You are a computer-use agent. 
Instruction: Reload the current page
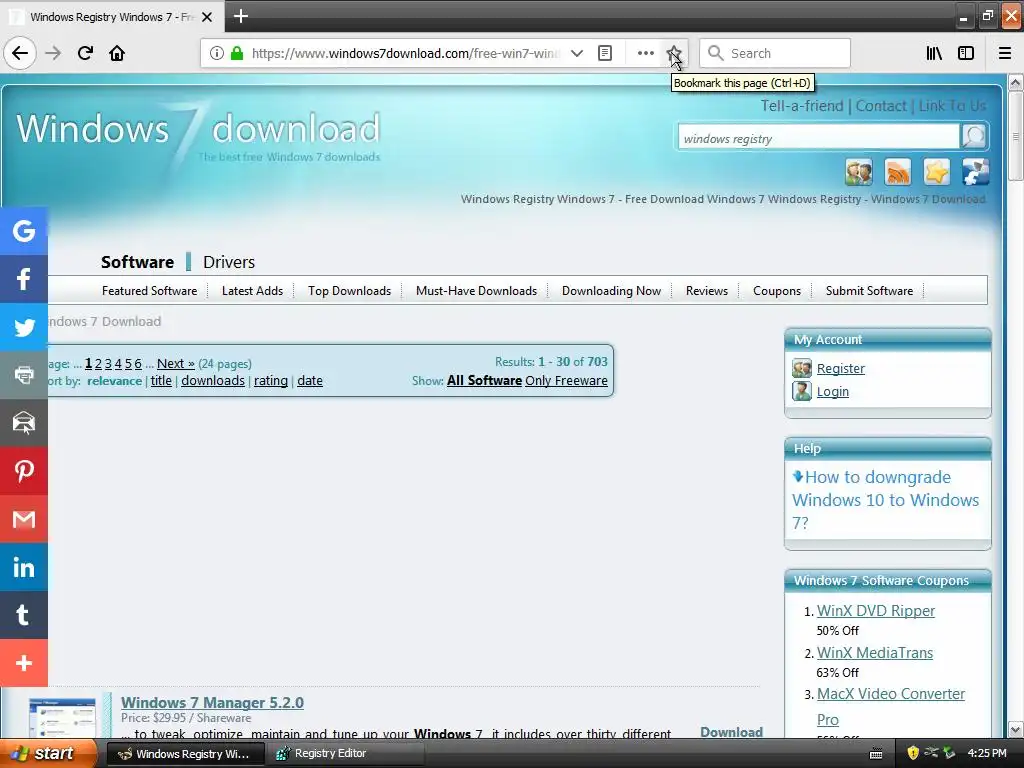[x=85, y=53]
